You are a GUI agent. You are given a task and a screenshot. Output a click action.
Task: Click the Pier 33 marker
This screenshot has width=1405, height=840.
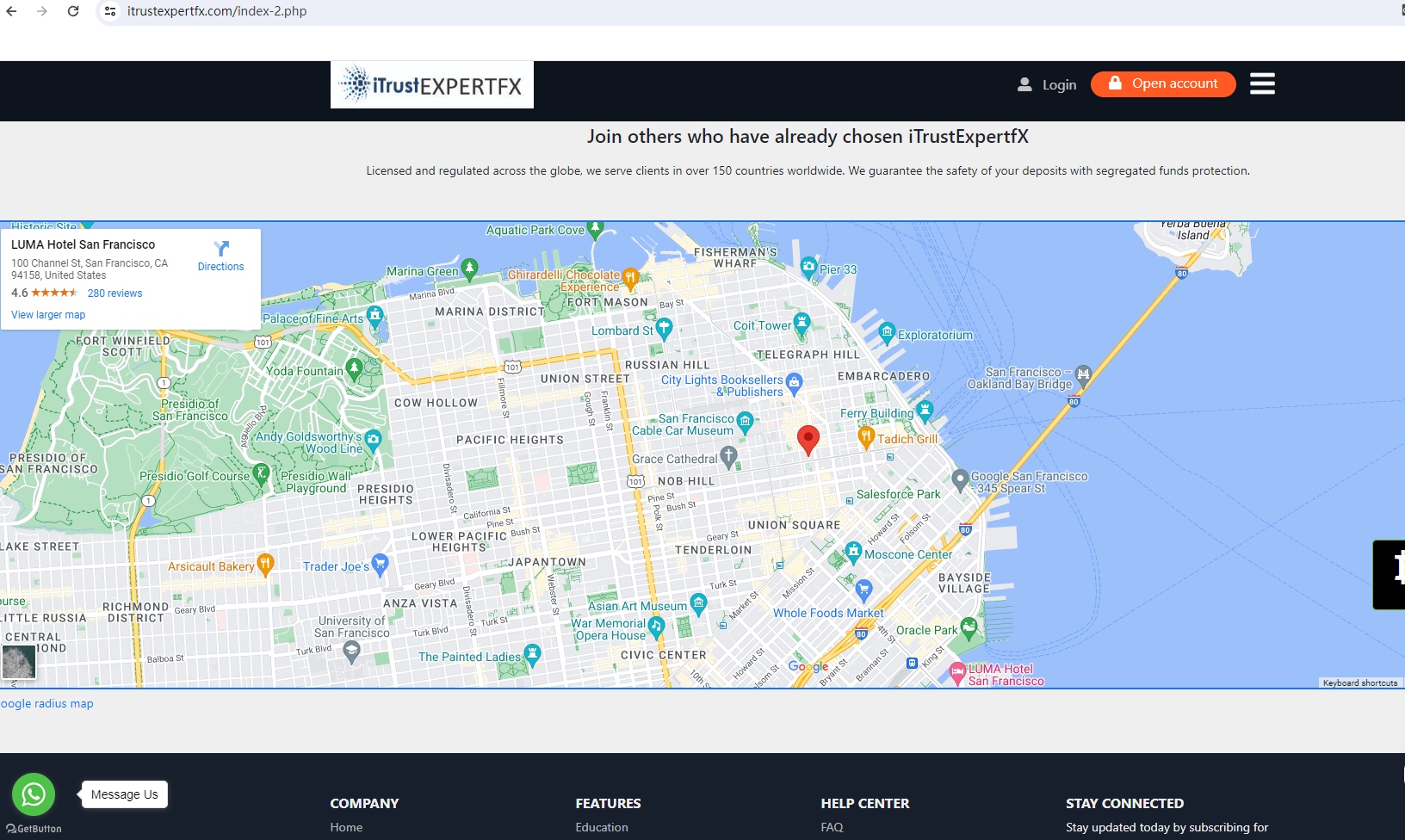click(808, 267)
